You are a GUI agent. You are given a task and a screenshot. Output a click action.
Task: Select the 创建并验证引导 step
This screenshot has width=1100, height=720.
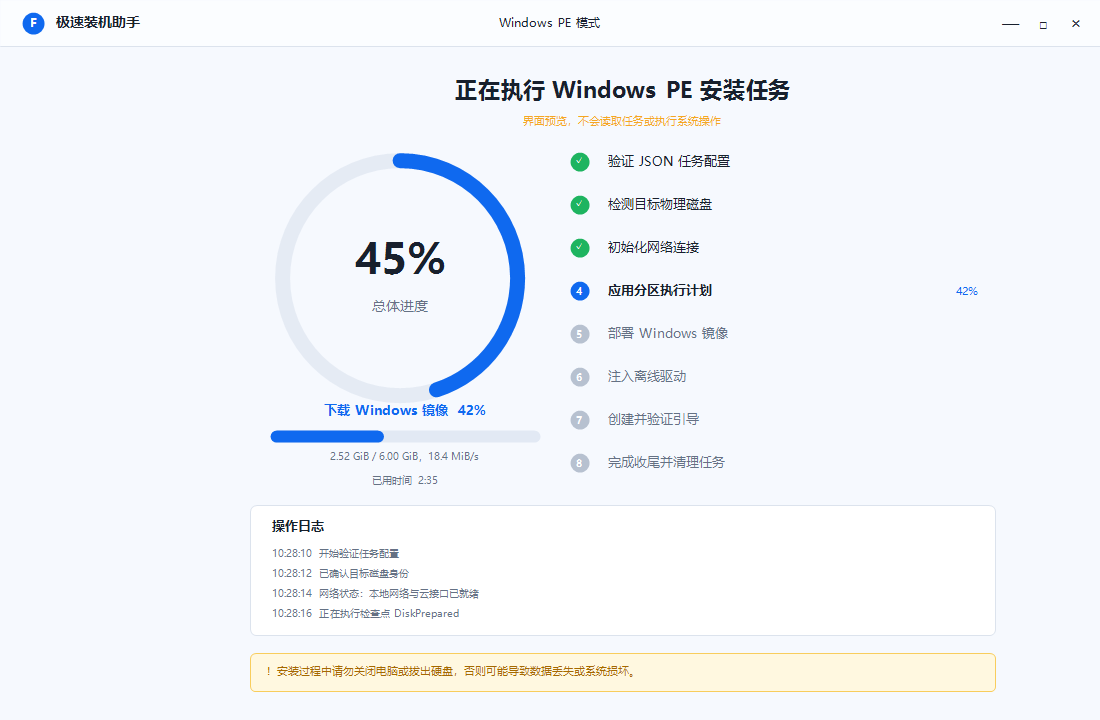[x=653, y=419]
